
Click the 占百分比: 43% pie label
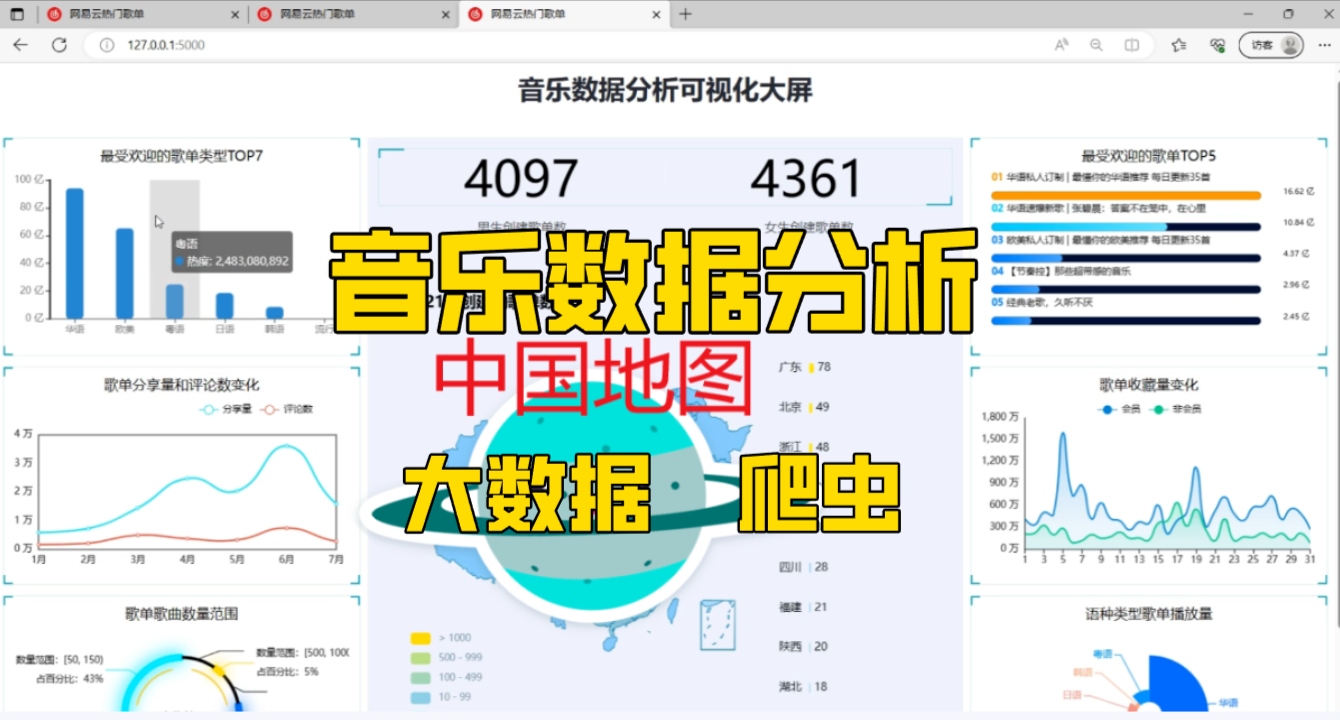[x=69, y=678]
